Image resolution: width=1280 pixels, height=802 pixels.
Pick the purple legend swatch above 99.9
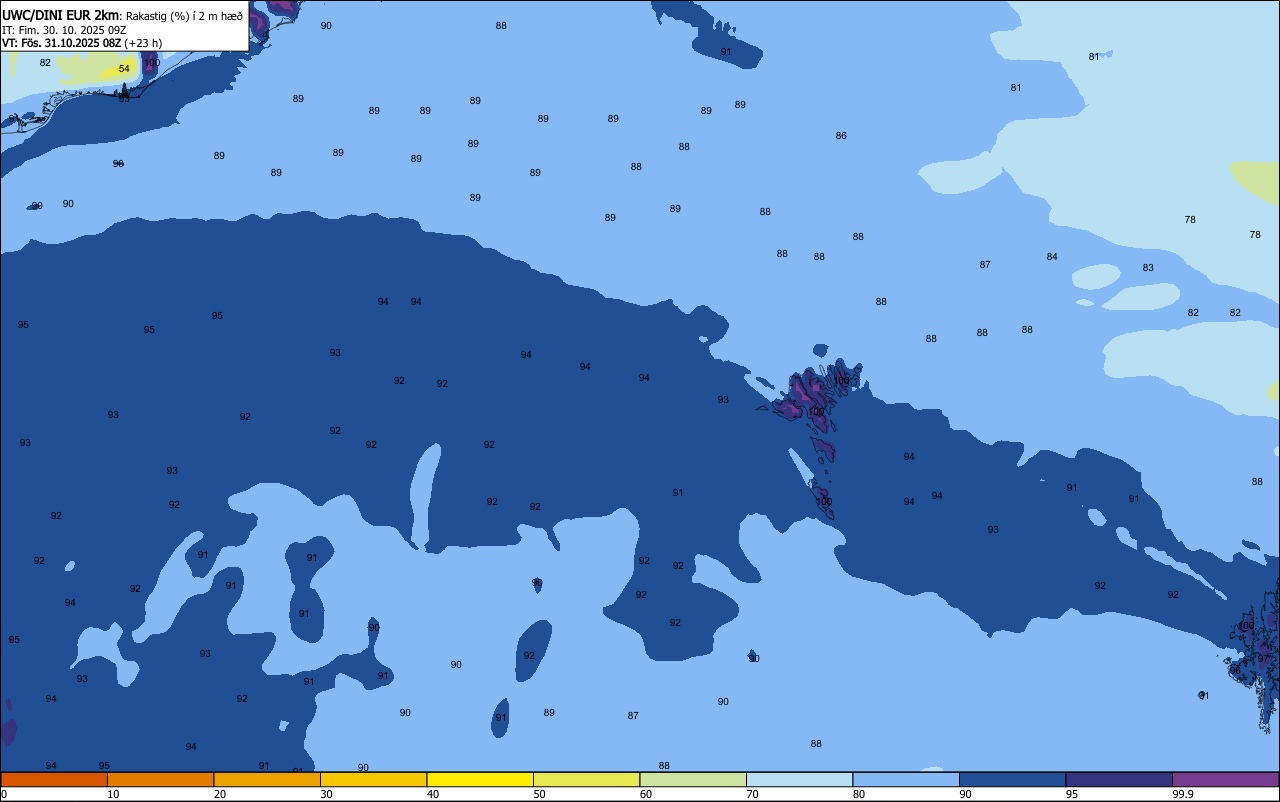point(1225,779)
